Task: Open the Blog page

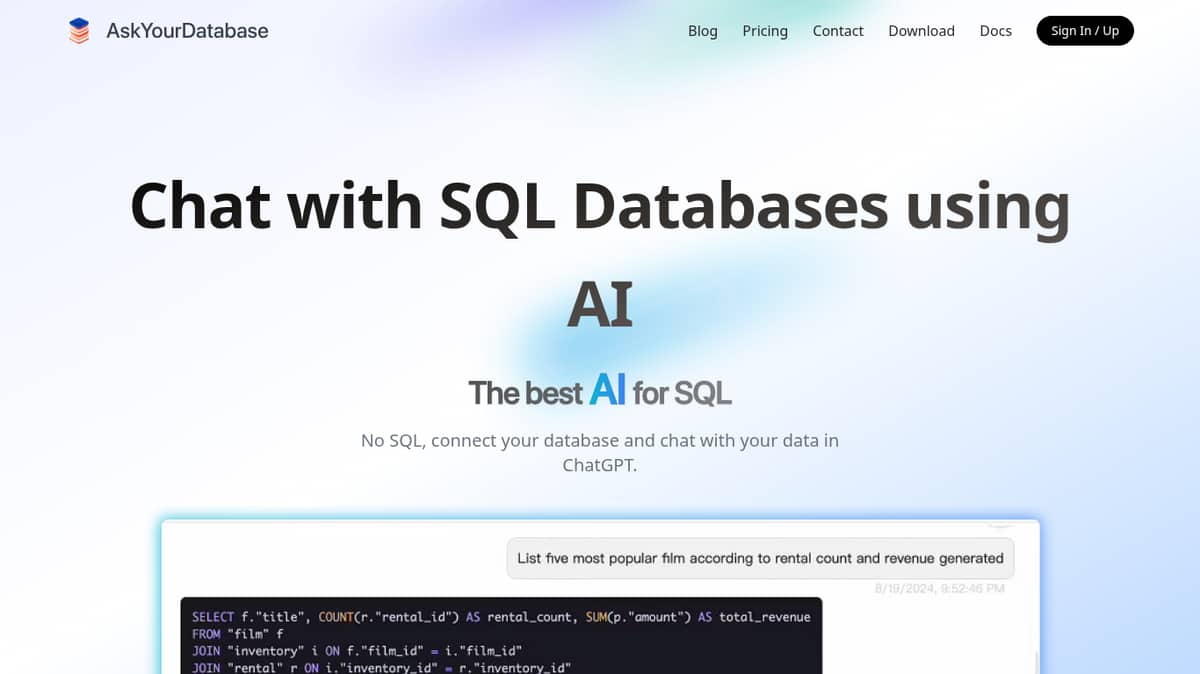Action: click(x=703, y=31)
